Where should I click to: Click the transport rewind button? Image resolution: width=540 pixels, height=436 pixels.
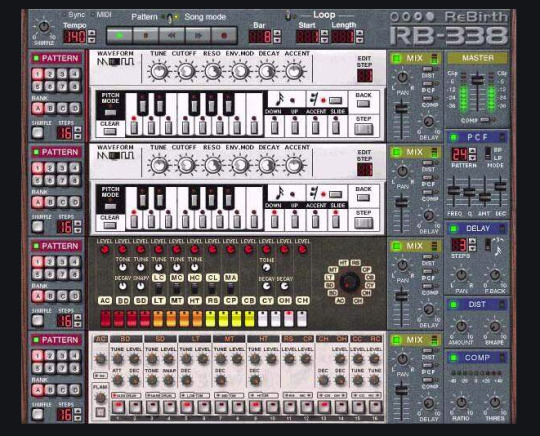pyautogui.click(x=172, y=35)
